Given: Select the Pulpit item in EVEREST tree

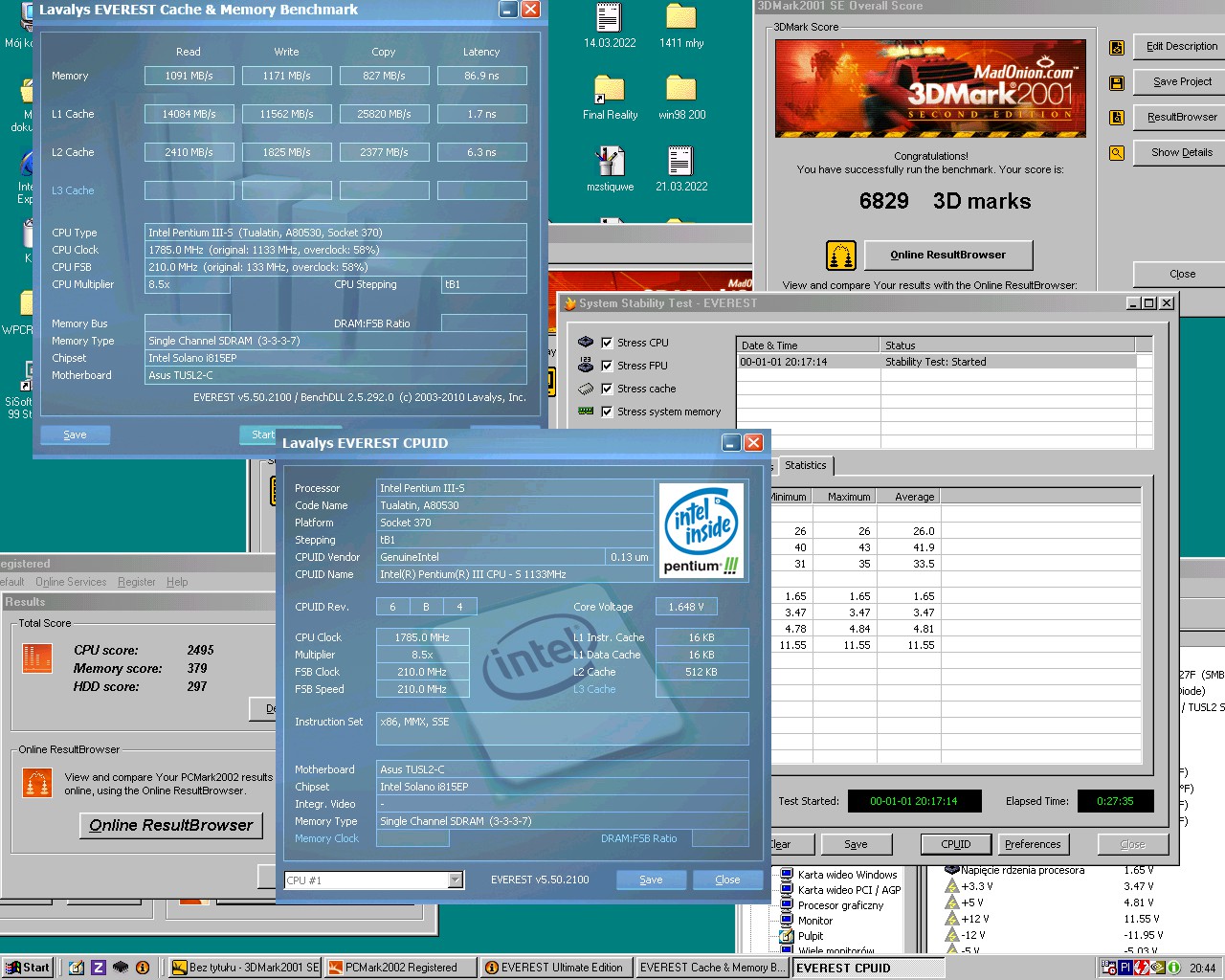Looking at the screenshot, I should pos(810,936).
